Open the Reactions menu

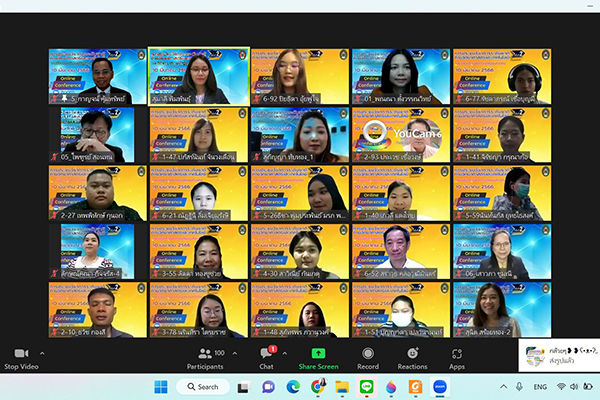tap(412, 353)
